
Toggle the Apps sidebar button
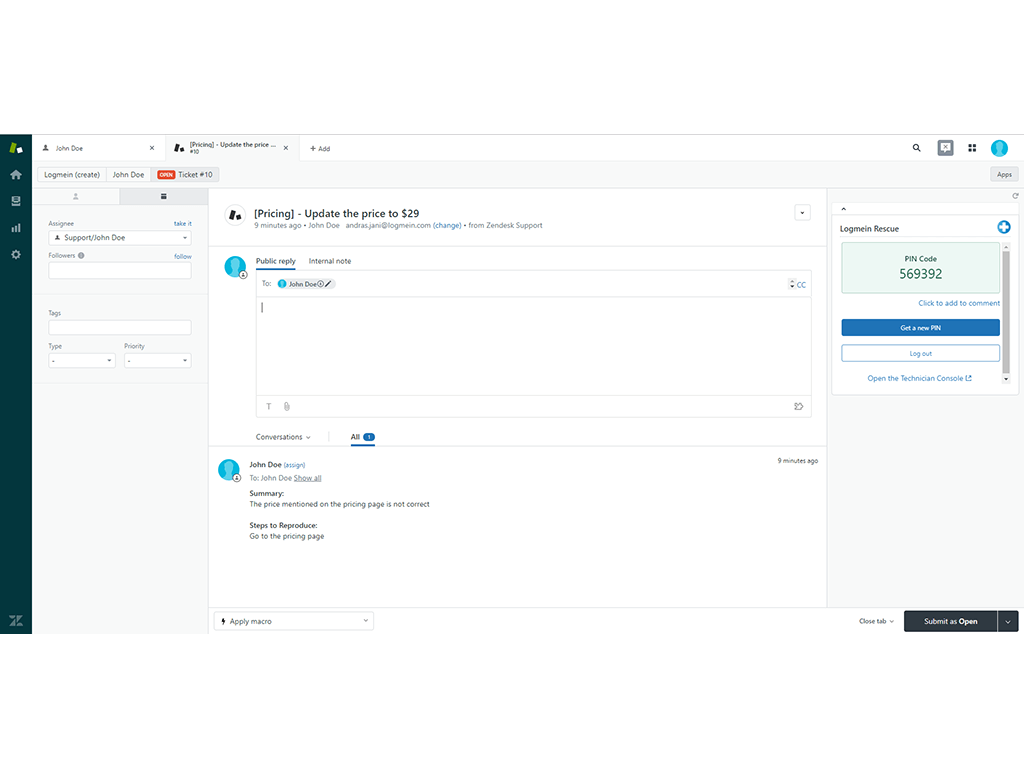[1003, 174]
